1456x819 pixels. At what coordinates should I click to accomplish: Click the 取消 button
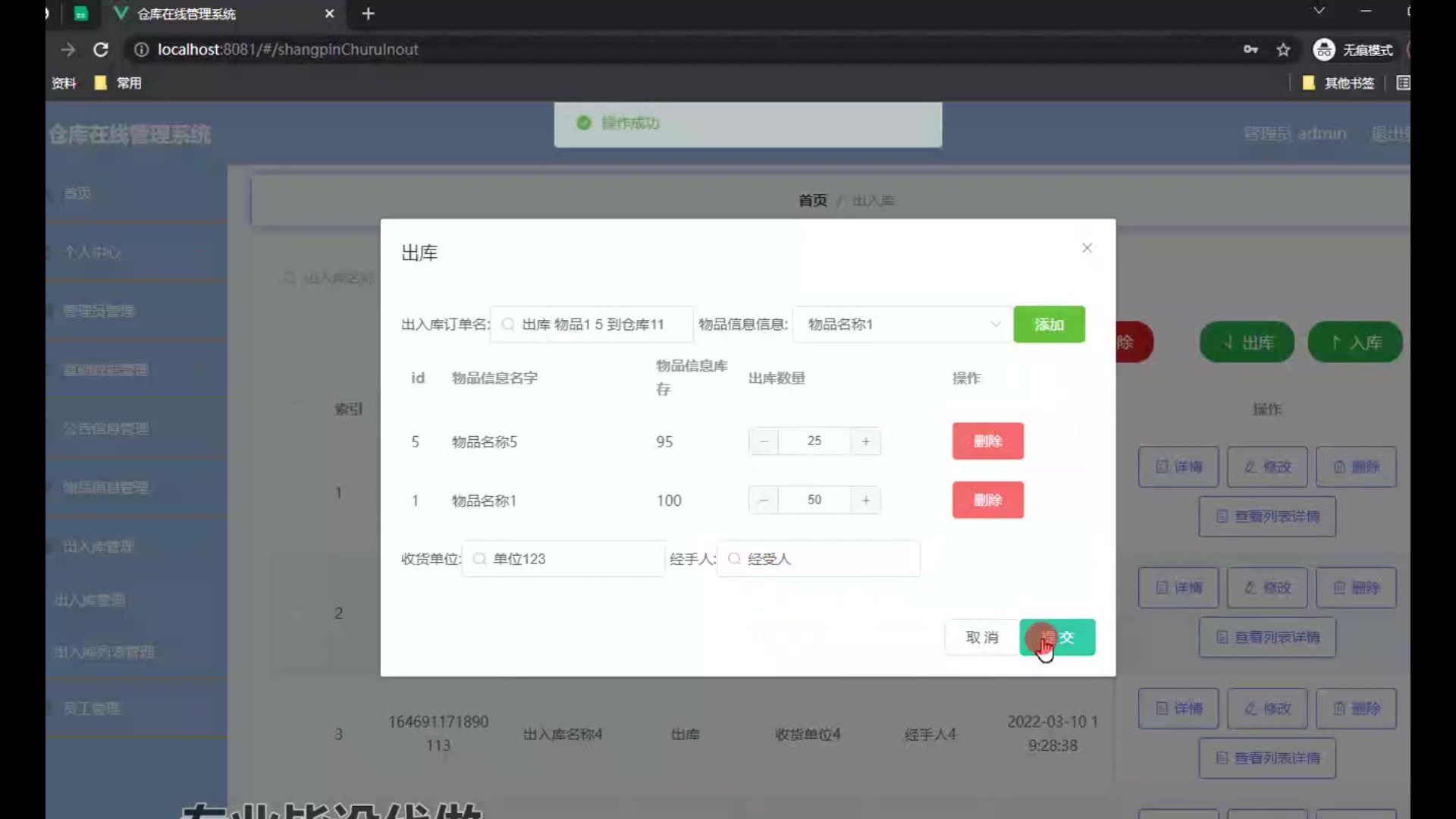coord(982,638)
